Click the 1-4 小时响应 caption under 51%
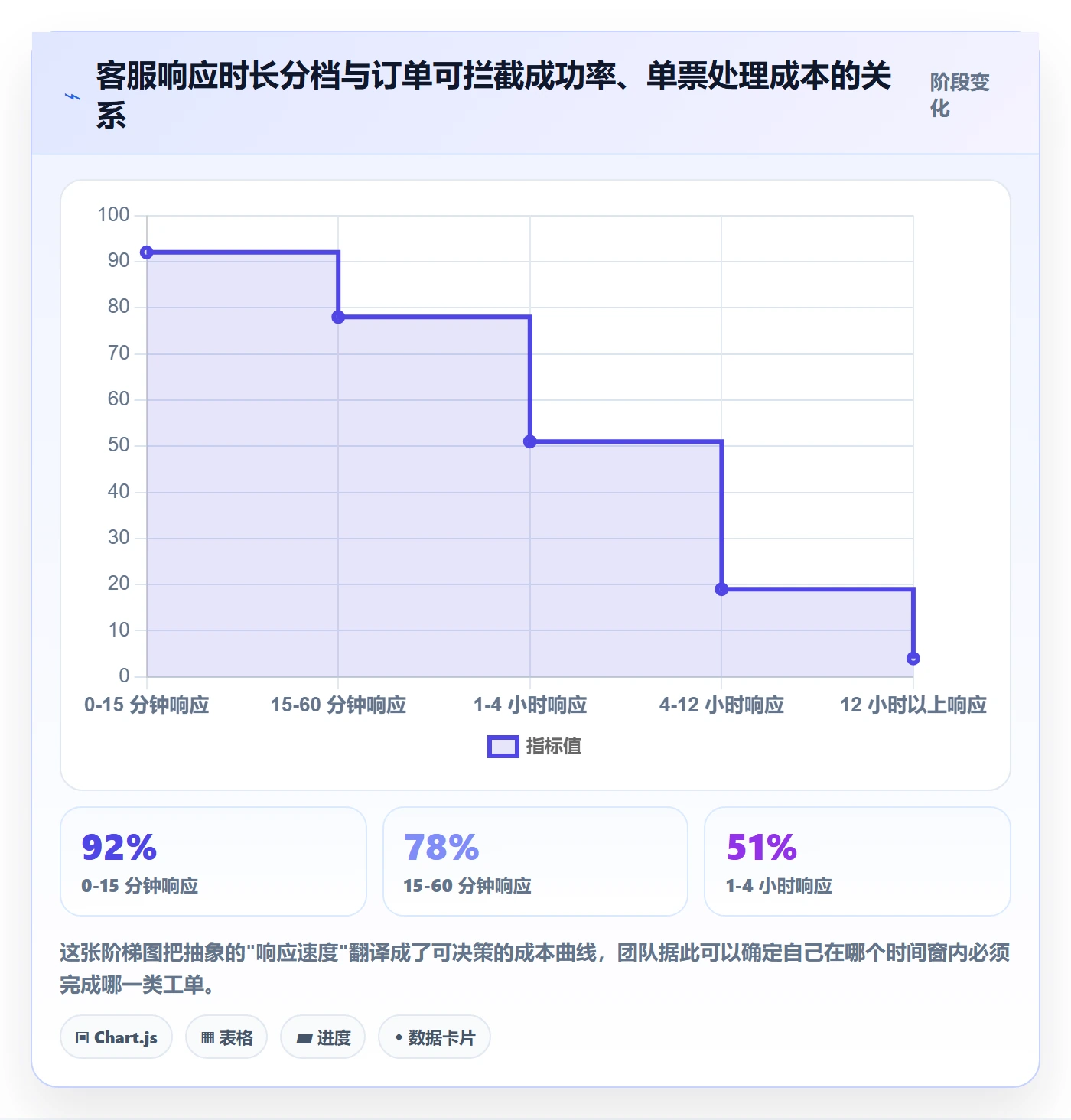 tap(779, 886)
